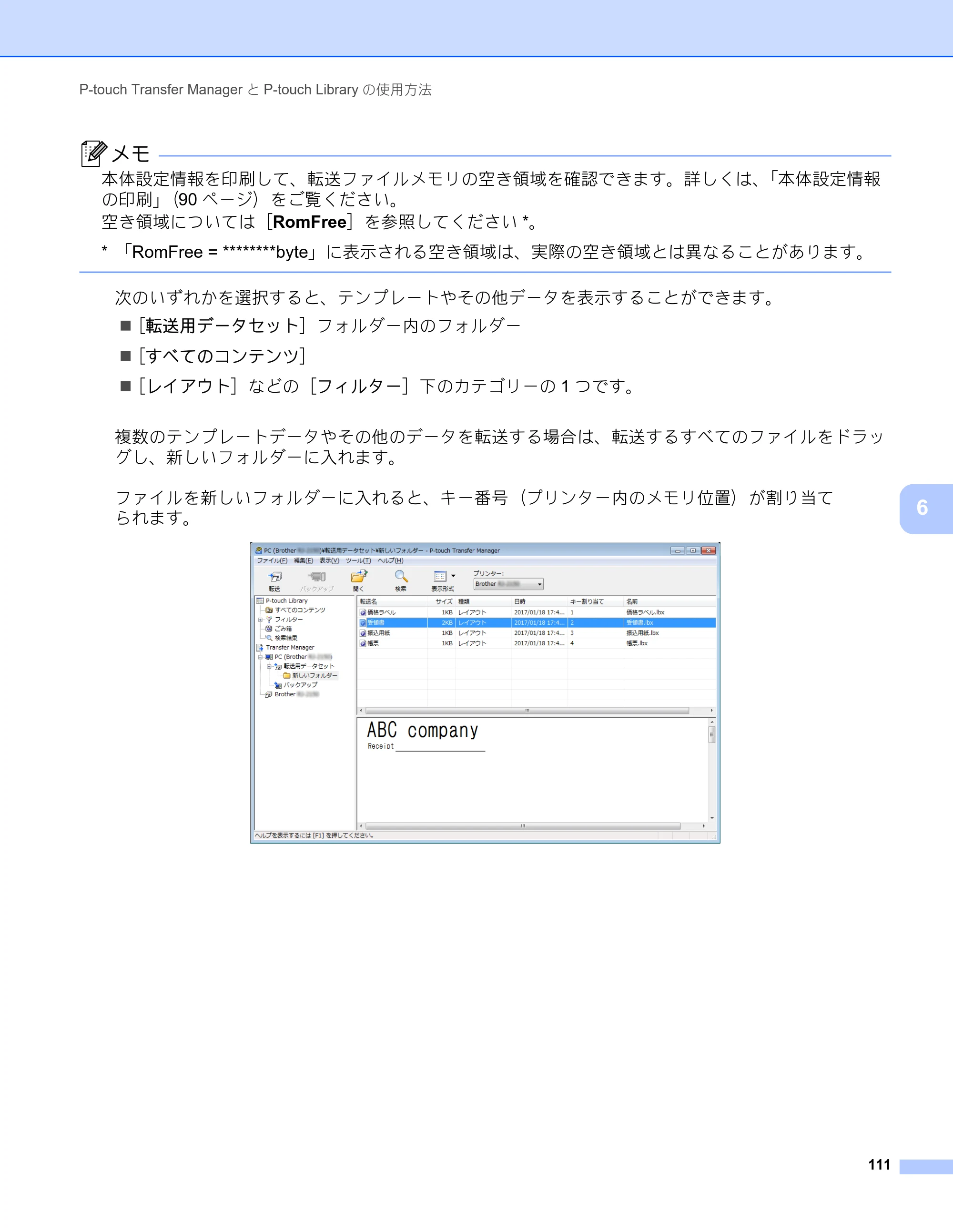Select the bottom Brother printer tree item
Viewport: 953px width, 1232px height.
(296, 694)
